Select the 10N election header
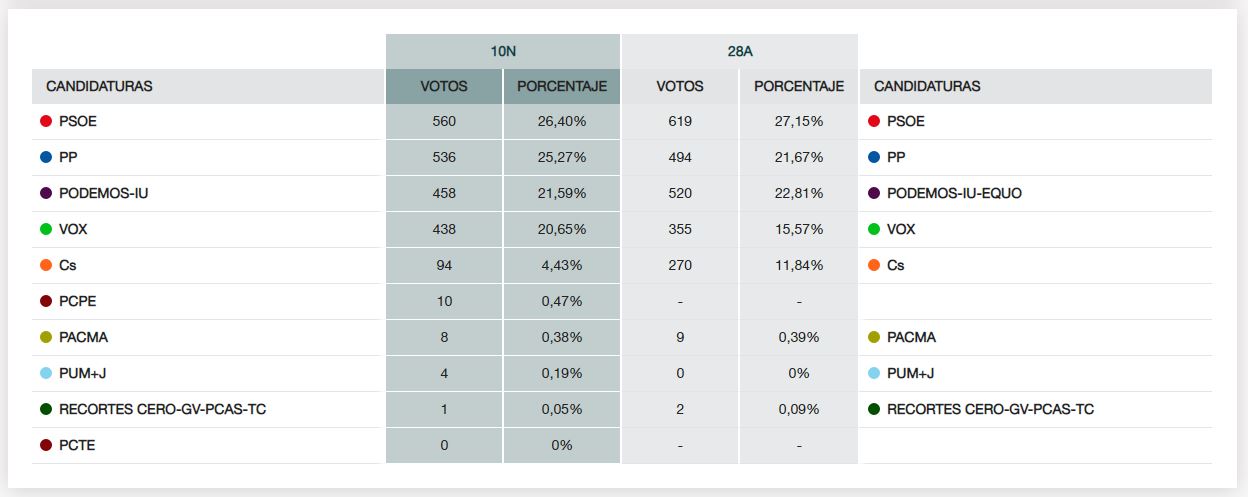Viewport: 1248px width, 497px height. [503, 51]
